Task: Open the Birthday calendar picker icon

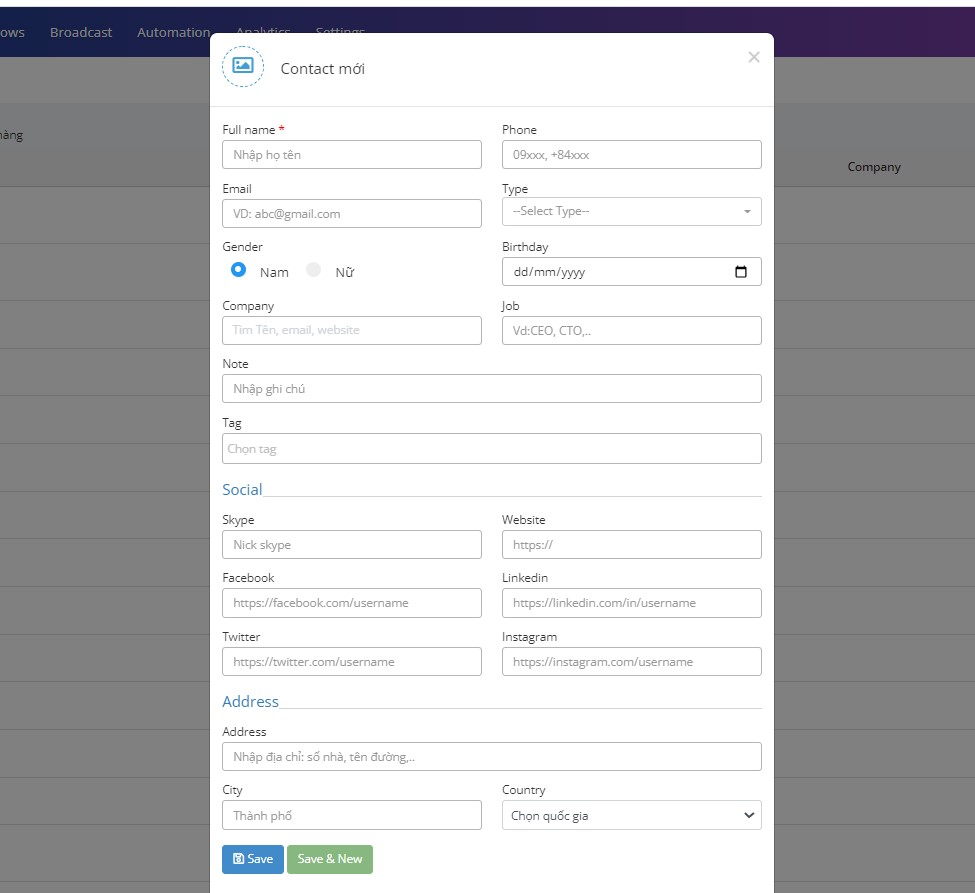Action: (741, 272)
